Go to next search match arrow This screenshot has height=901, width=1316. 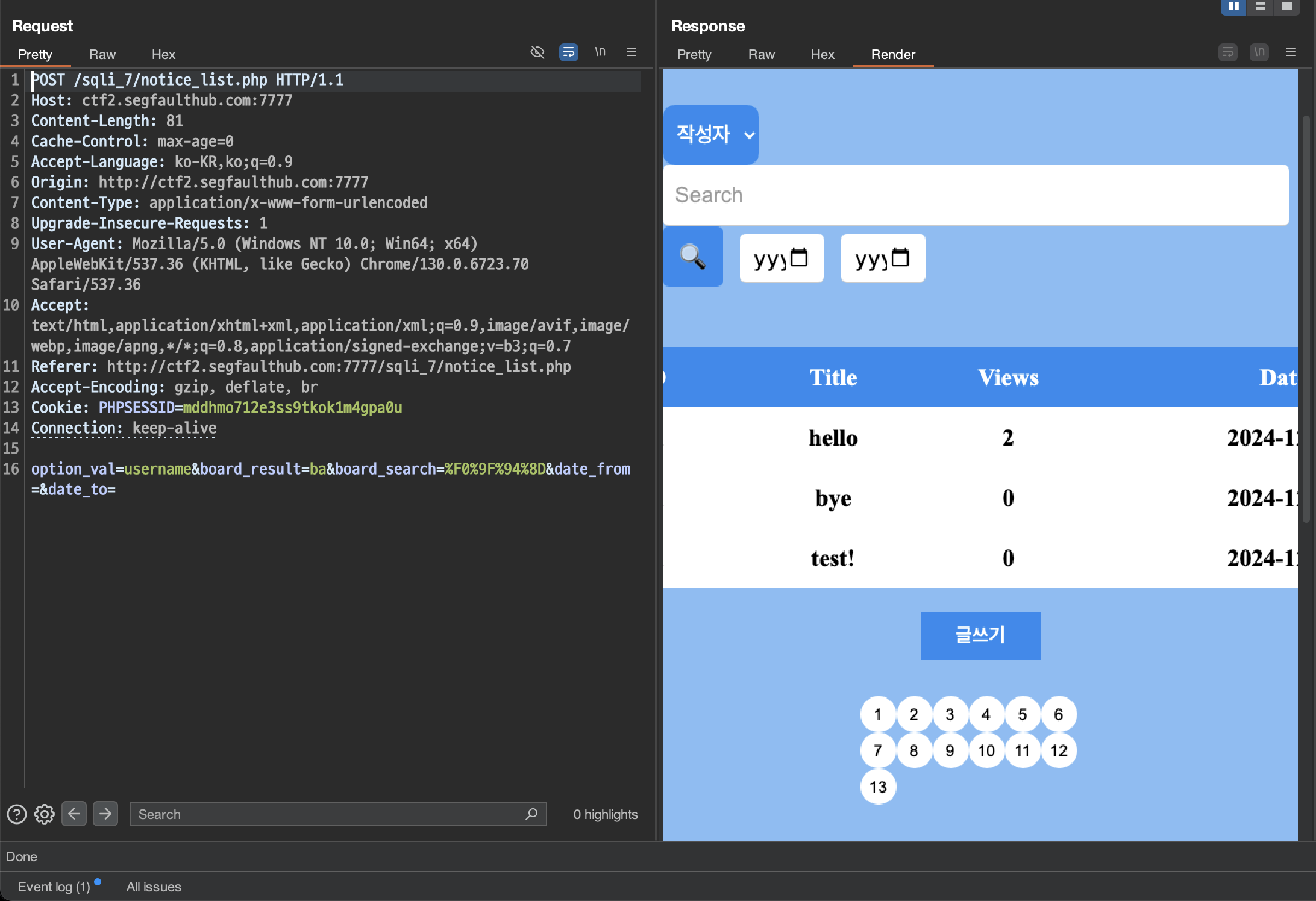coord(105,814)
